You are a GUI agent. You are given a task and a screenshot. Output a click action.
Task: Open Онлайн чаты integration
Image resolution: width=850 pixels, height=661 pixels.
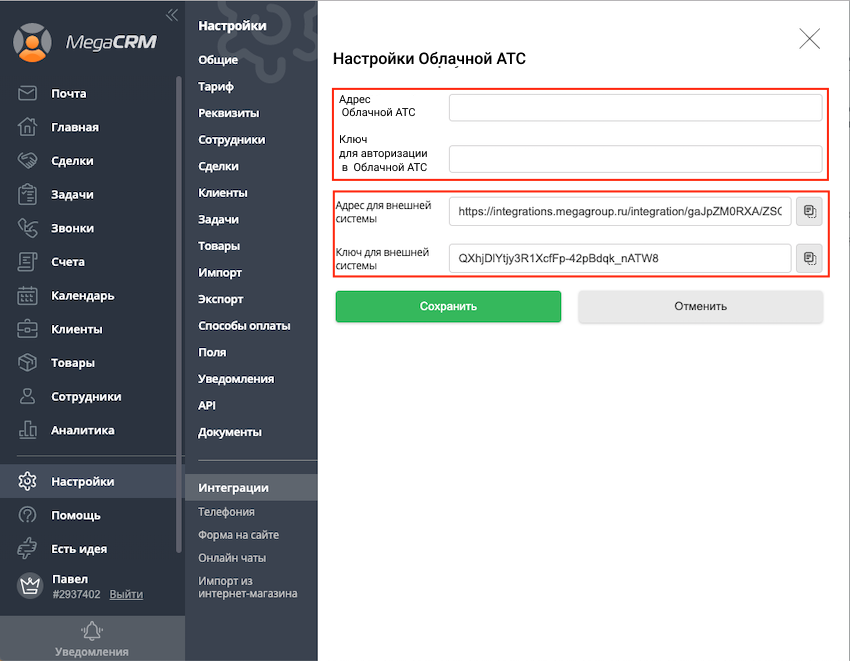point(232,558)
